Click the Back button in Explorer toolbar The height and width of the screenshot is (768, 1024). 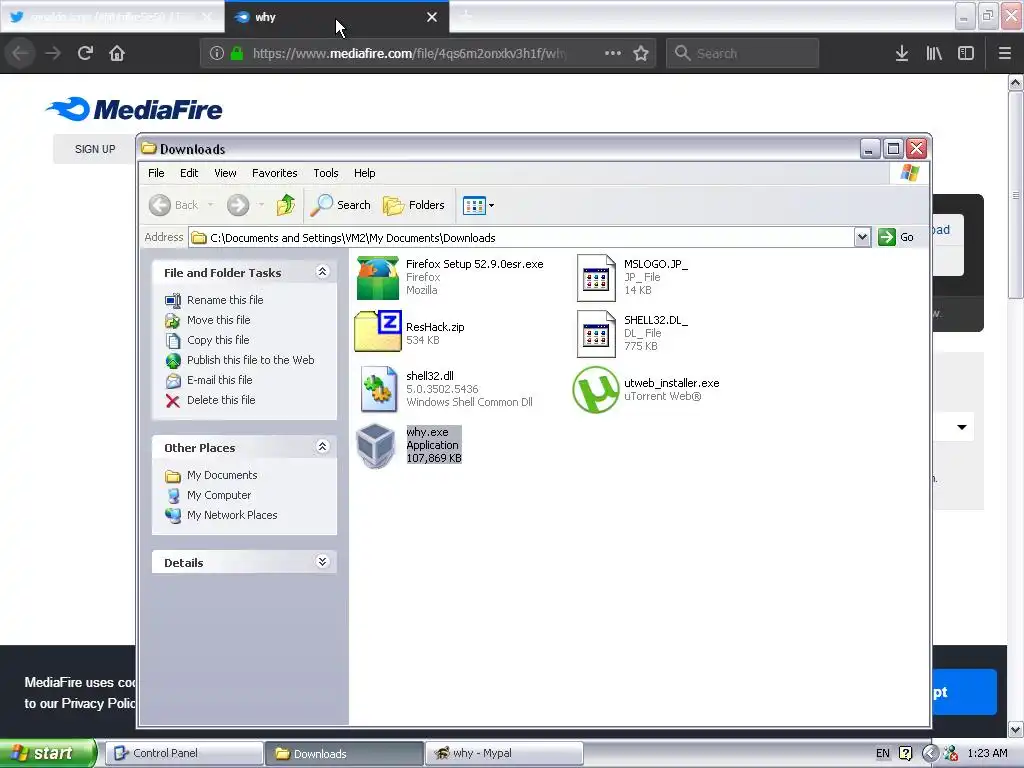click(x=174, y=205)
